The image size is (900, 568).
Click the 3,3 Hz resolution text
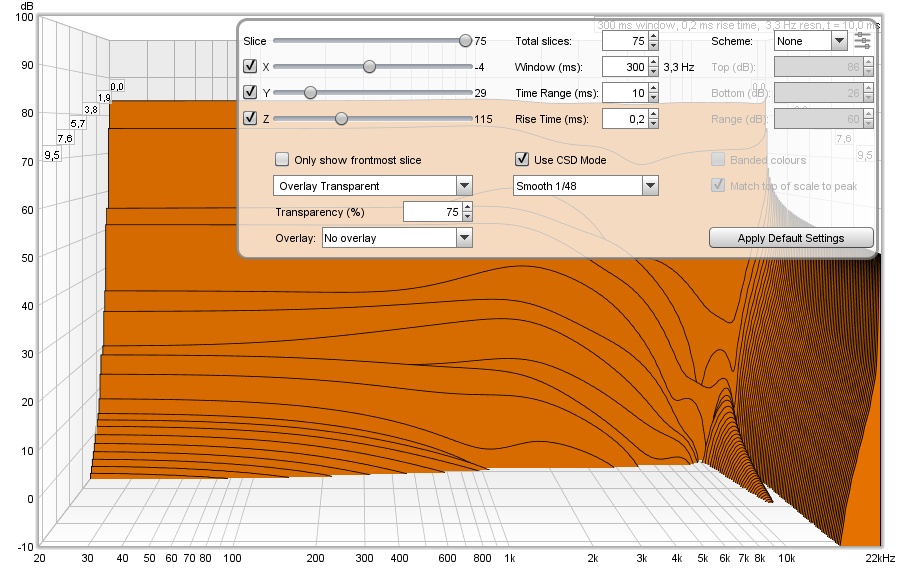678,67
